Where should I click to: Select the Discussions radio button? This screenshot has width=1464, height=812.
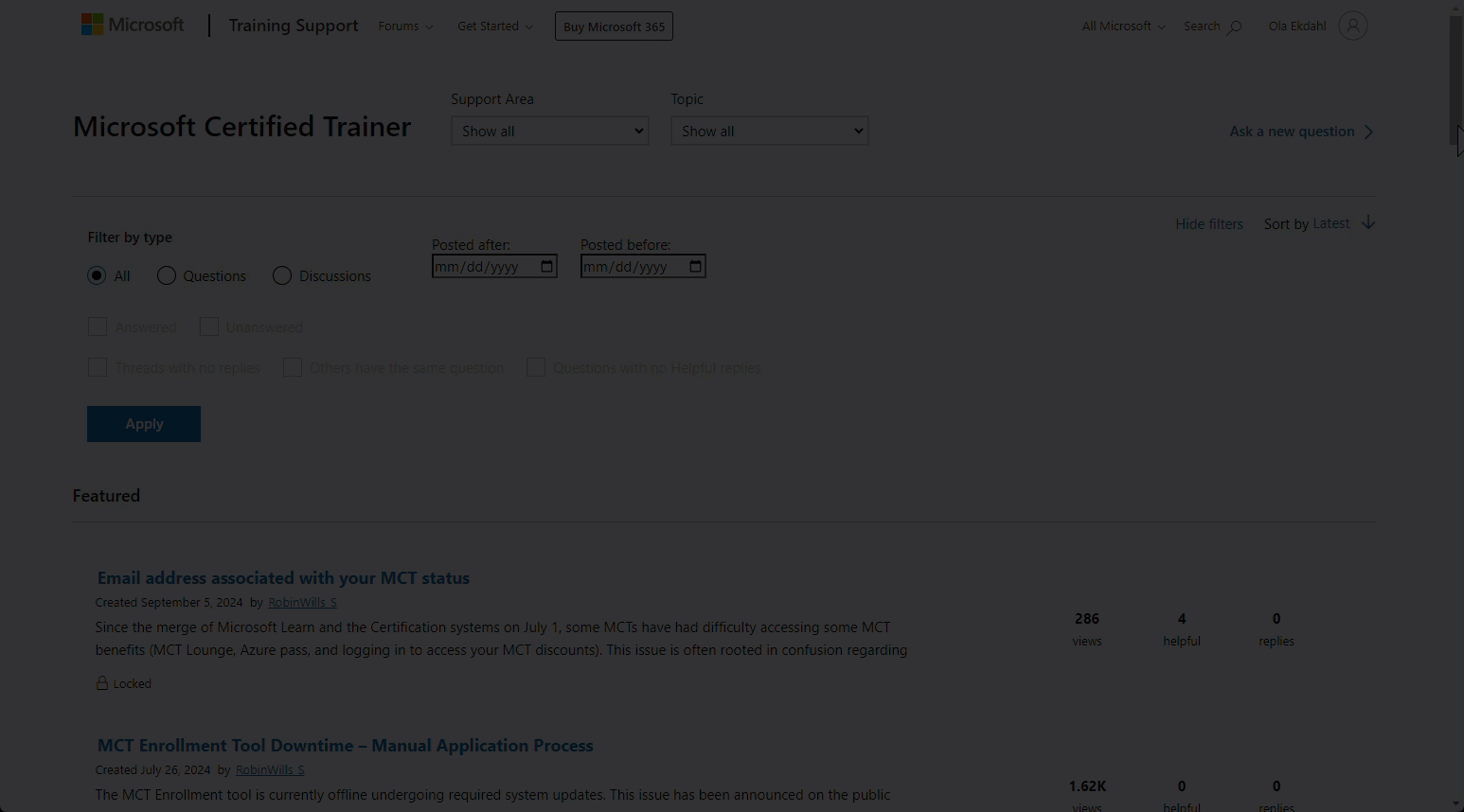[x=282, y=275]
